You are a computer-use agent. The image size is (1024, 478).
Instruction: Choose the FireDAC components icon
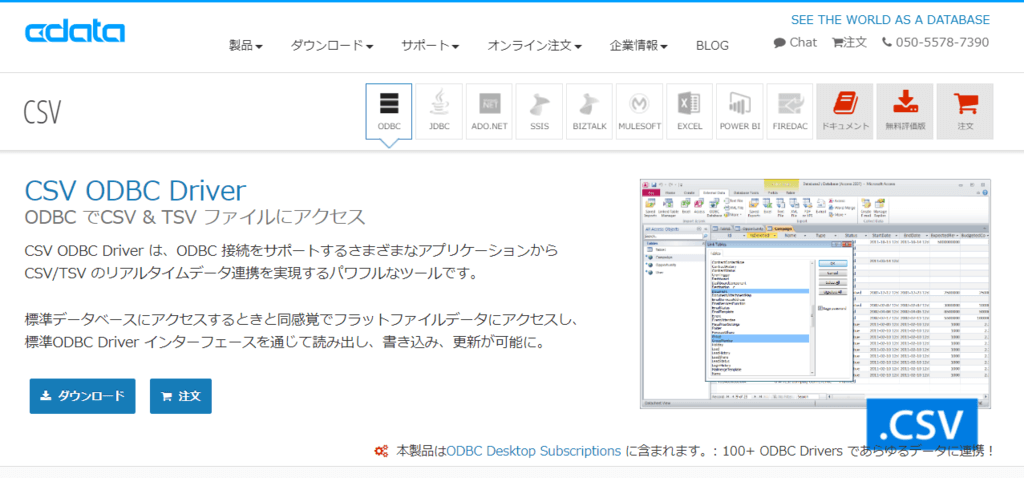tap(790, 111)
